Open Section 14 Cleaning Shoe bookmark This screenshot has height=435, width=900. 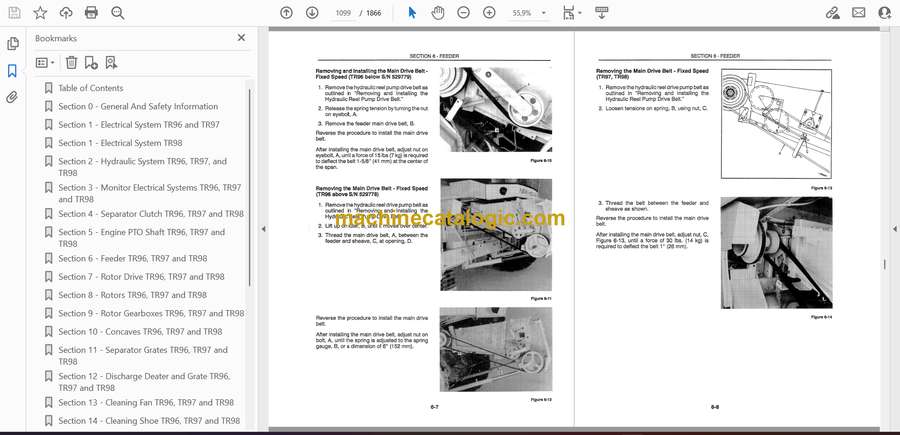click(x=149, y=421)
